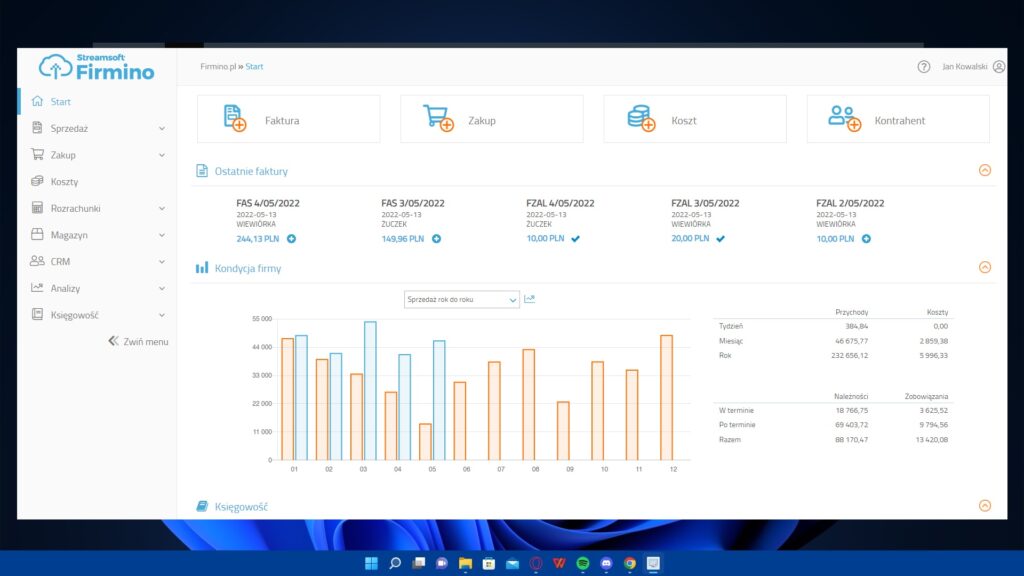This screenshot has height=576, width=1024.
Task: Click the total liabilities value 13 420,08
Action: click(932, 440)
